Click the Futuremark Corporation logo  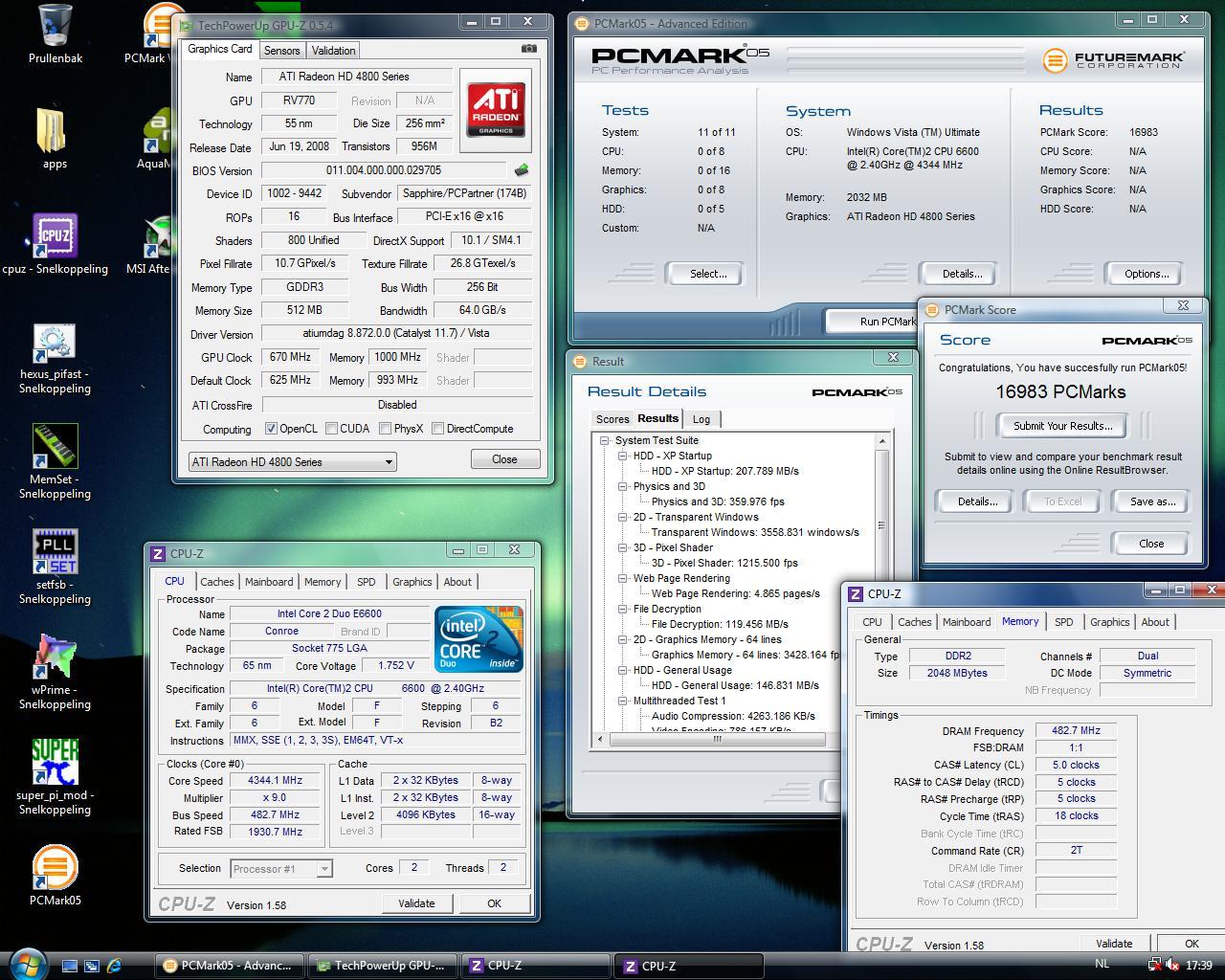(1114, 60)
